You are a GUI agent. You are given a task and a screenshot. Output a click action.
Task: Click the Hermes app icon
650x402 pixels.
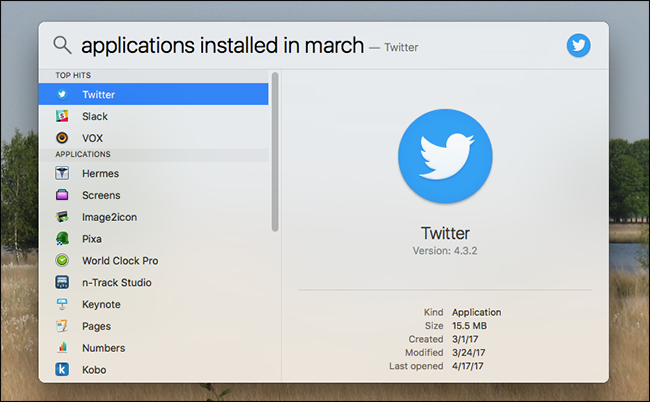coord(62,173)
